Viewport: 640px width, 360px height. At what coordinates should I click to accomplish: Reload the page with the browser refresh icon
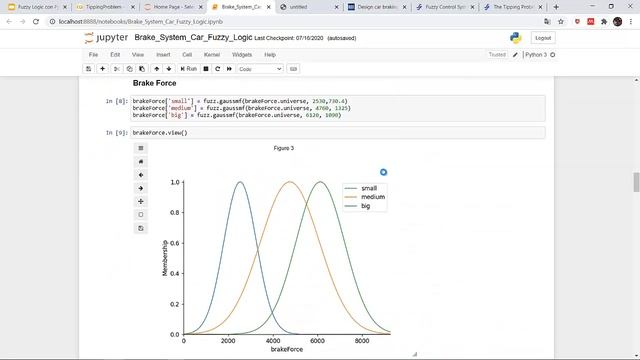click(36, 22)
